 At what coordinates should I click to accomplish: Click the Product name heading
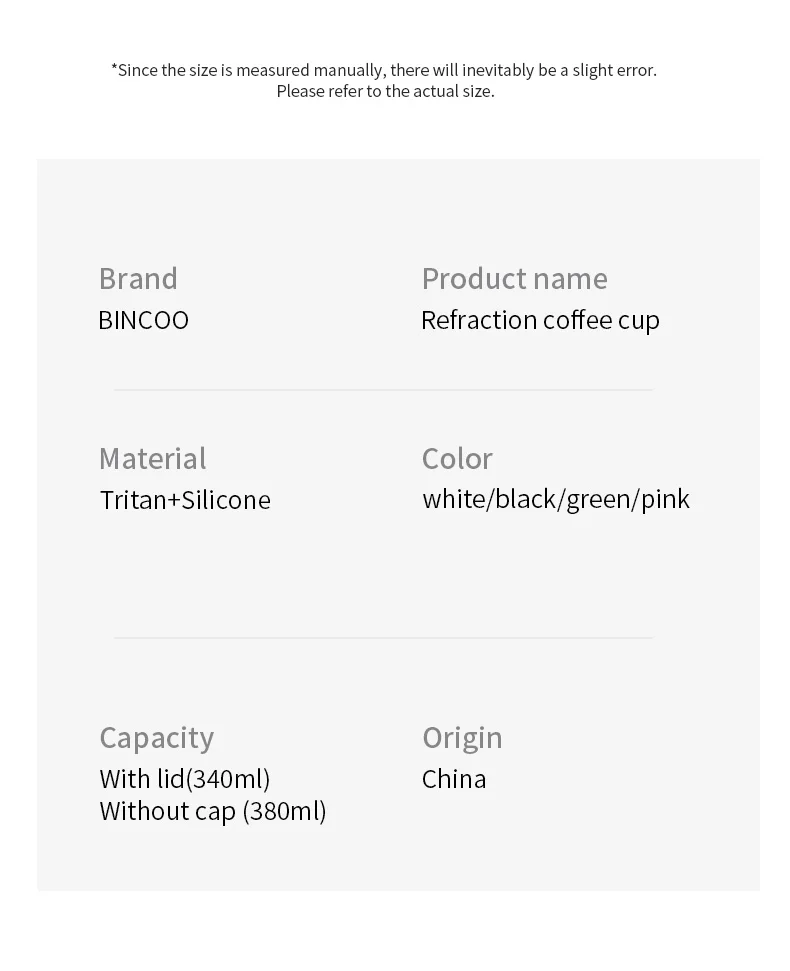coord(514,279)
